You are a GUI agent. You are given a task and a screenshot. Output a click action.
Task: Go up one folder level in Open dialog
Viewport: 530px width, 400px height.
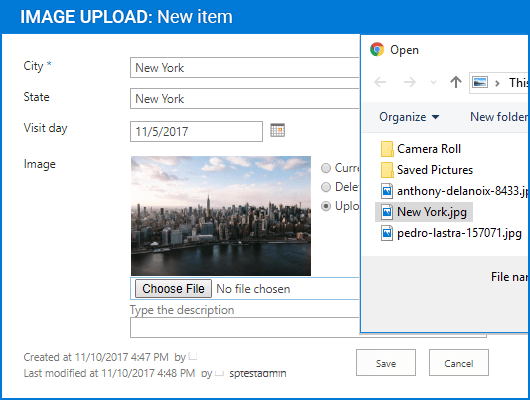(x=456, y=82)
